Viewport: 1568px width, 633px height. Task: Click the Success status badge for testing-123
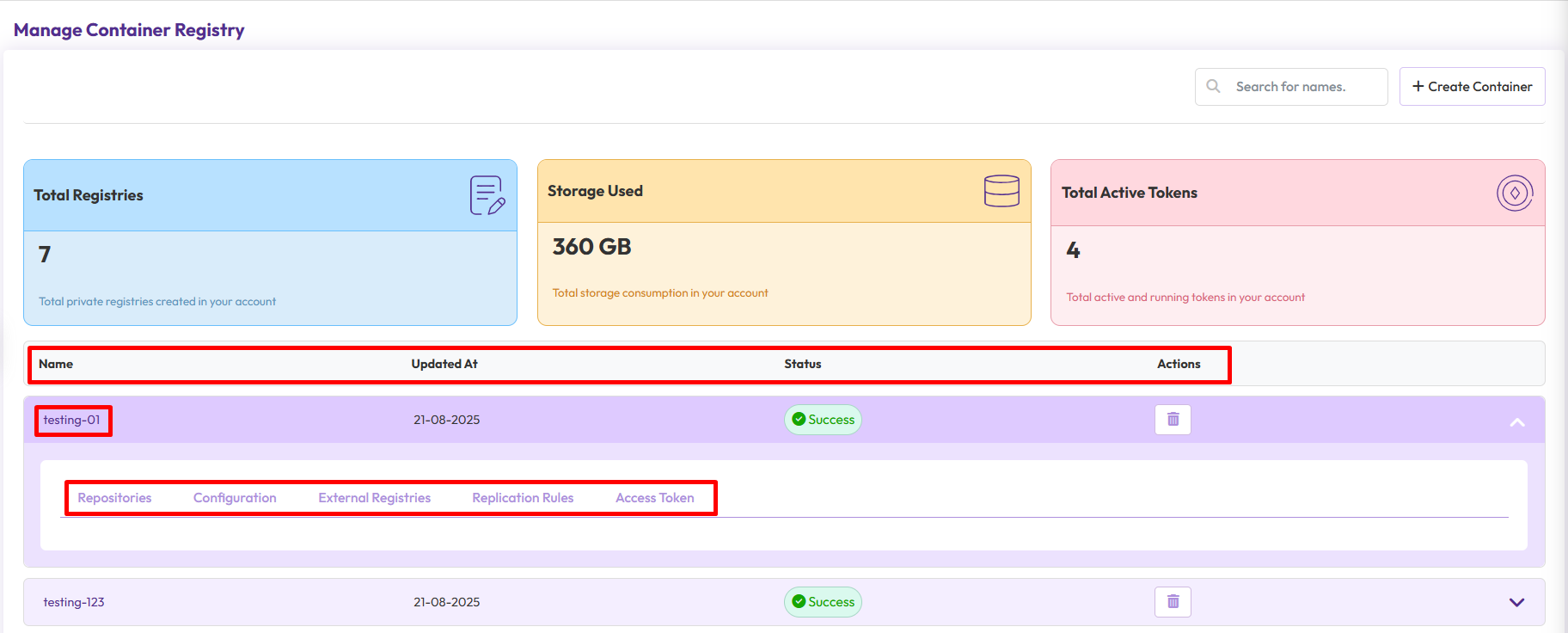(823, 602)
